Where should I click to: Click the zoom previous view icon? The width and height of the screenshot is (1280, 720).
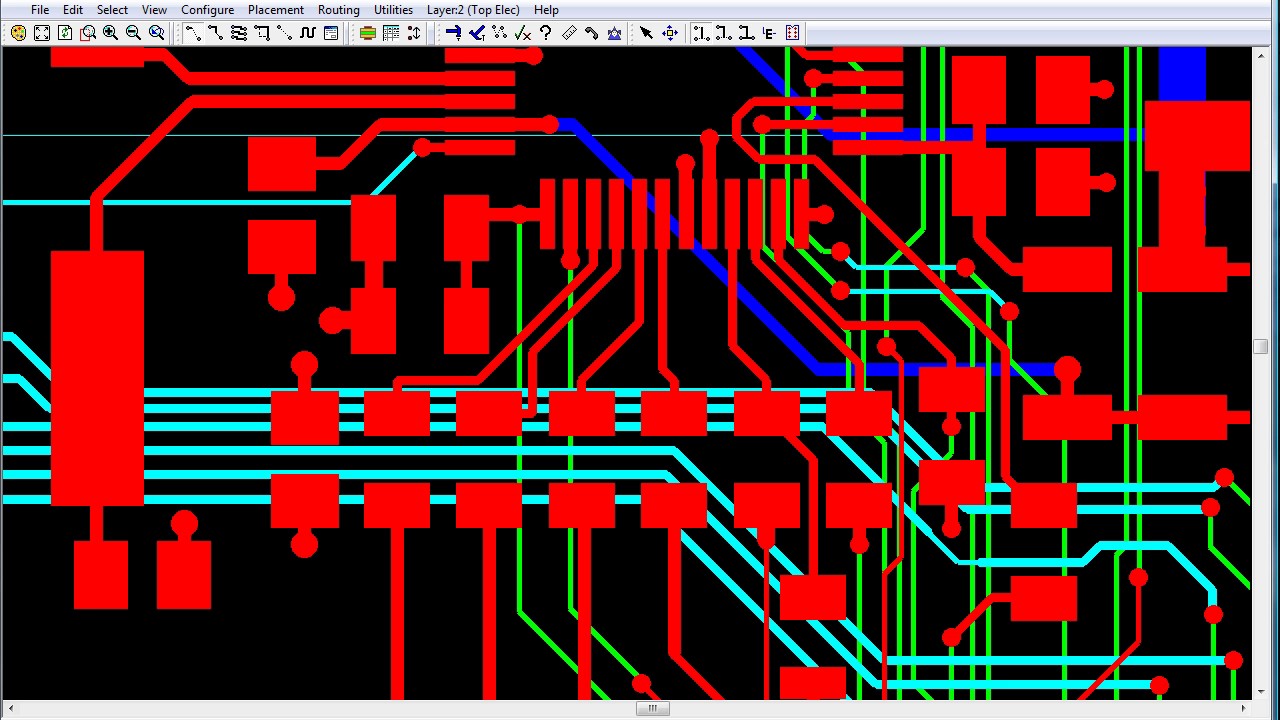156,33
